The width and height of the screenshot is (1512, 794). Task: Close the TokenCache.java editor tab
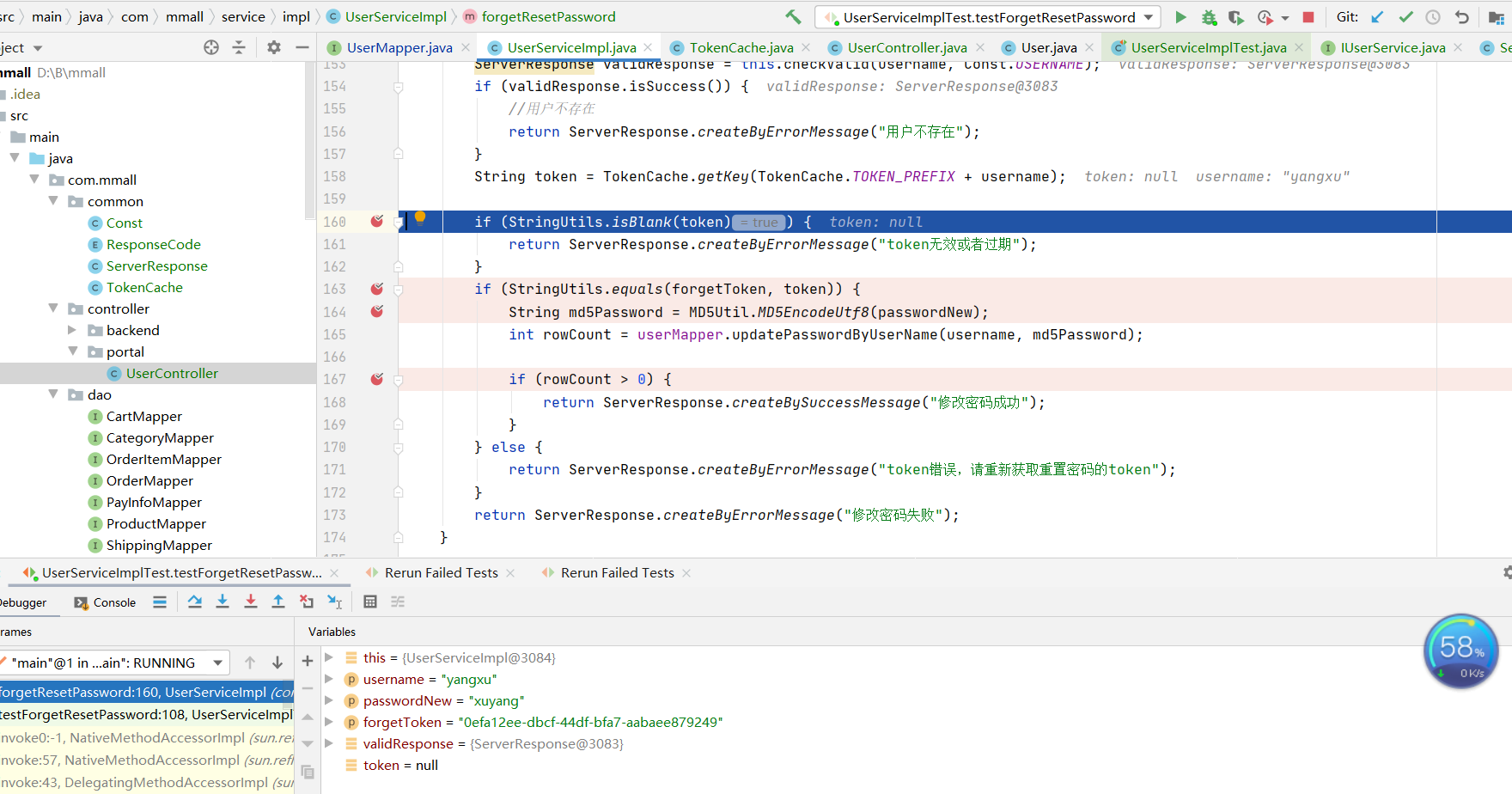(x=806, y=47)
